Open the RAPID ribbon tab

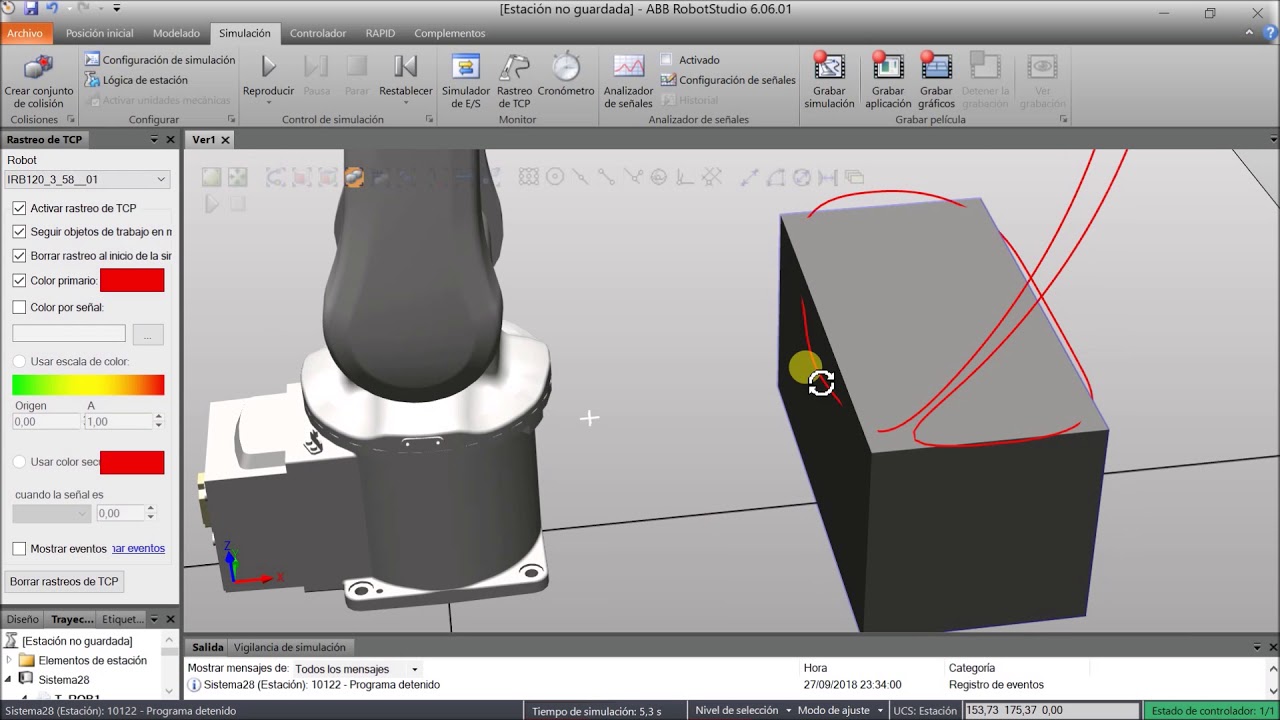point(380,33)
